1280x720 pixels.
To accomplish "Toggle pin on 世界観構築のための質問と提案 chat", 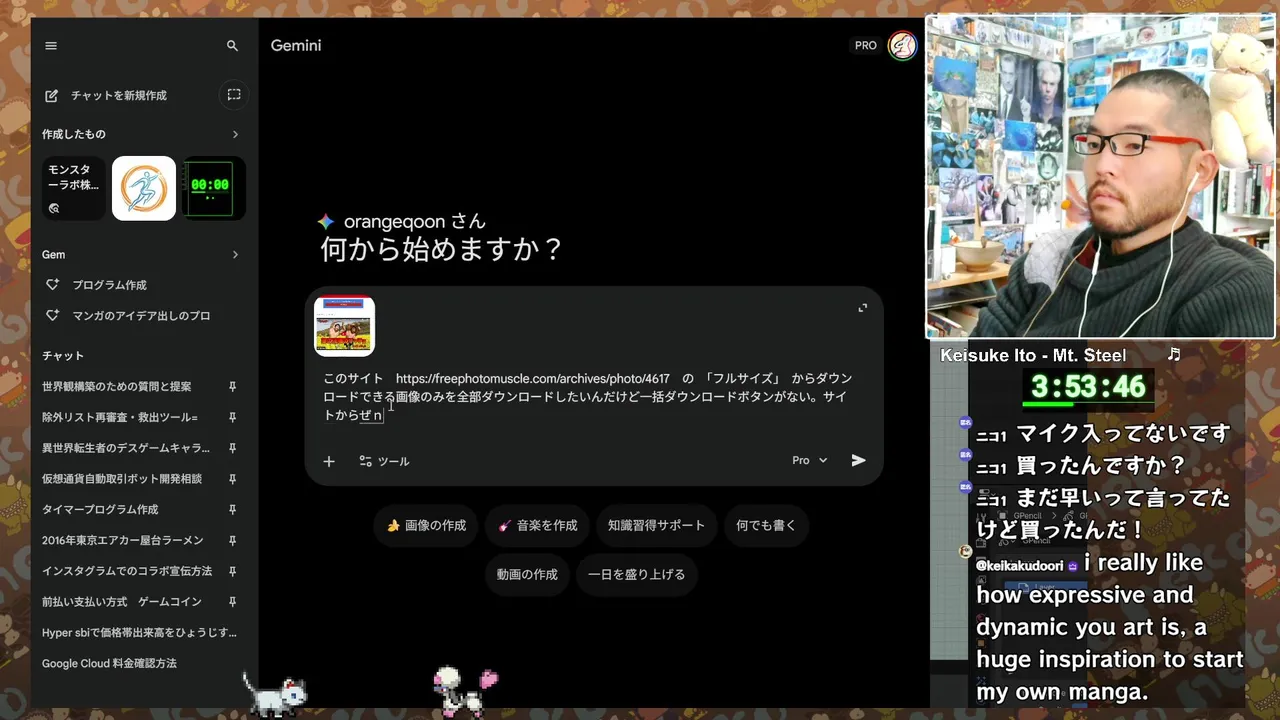I will tap(232, 386).
